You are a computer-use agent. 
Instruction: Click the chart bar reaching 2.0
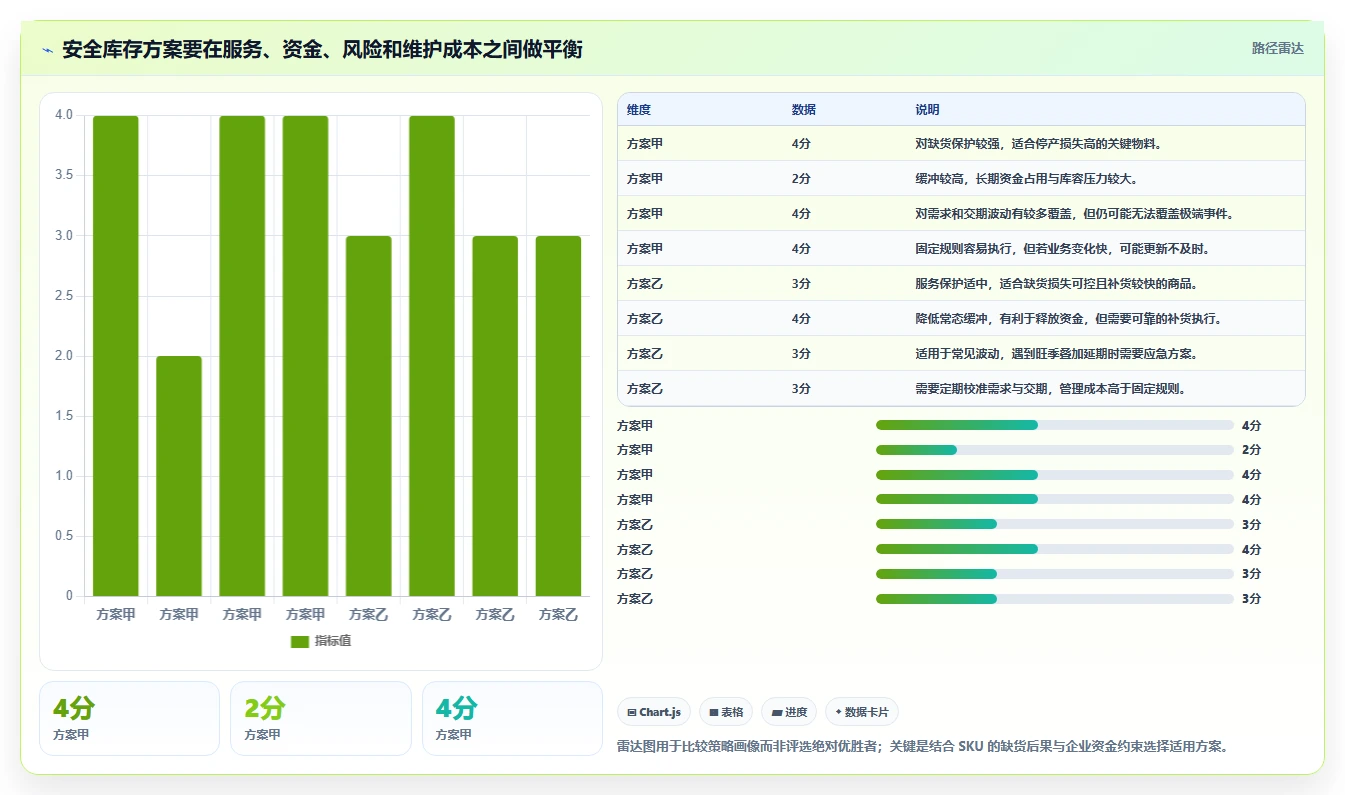(x=179, y=476)
